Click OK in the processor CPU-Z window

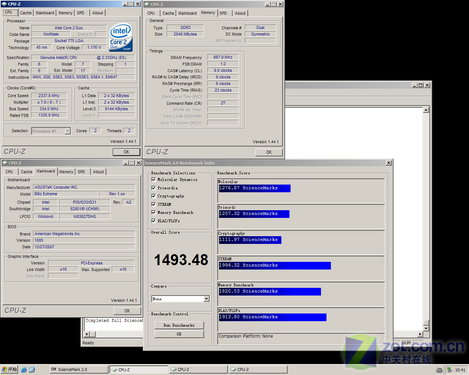point(126,152)
